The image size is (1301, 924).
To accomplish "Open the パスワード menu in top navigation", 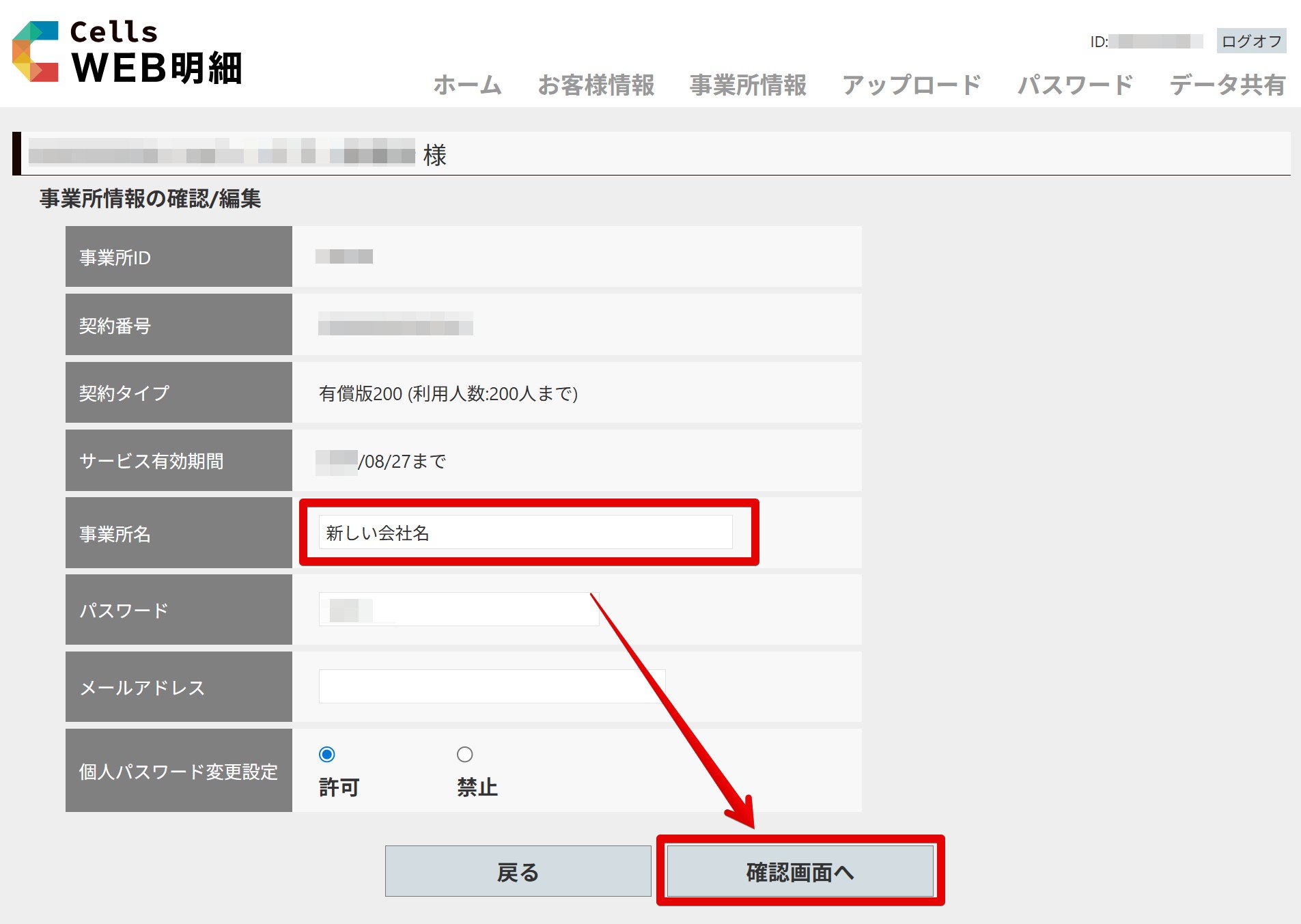I will pyautogui.click(x=1075, y=85).
